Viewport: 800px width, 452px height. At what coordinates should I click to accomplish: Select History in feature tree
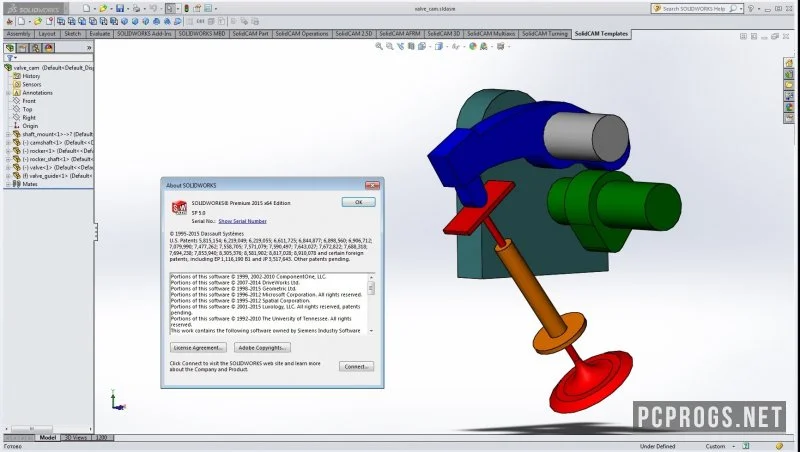pos(31,76)
